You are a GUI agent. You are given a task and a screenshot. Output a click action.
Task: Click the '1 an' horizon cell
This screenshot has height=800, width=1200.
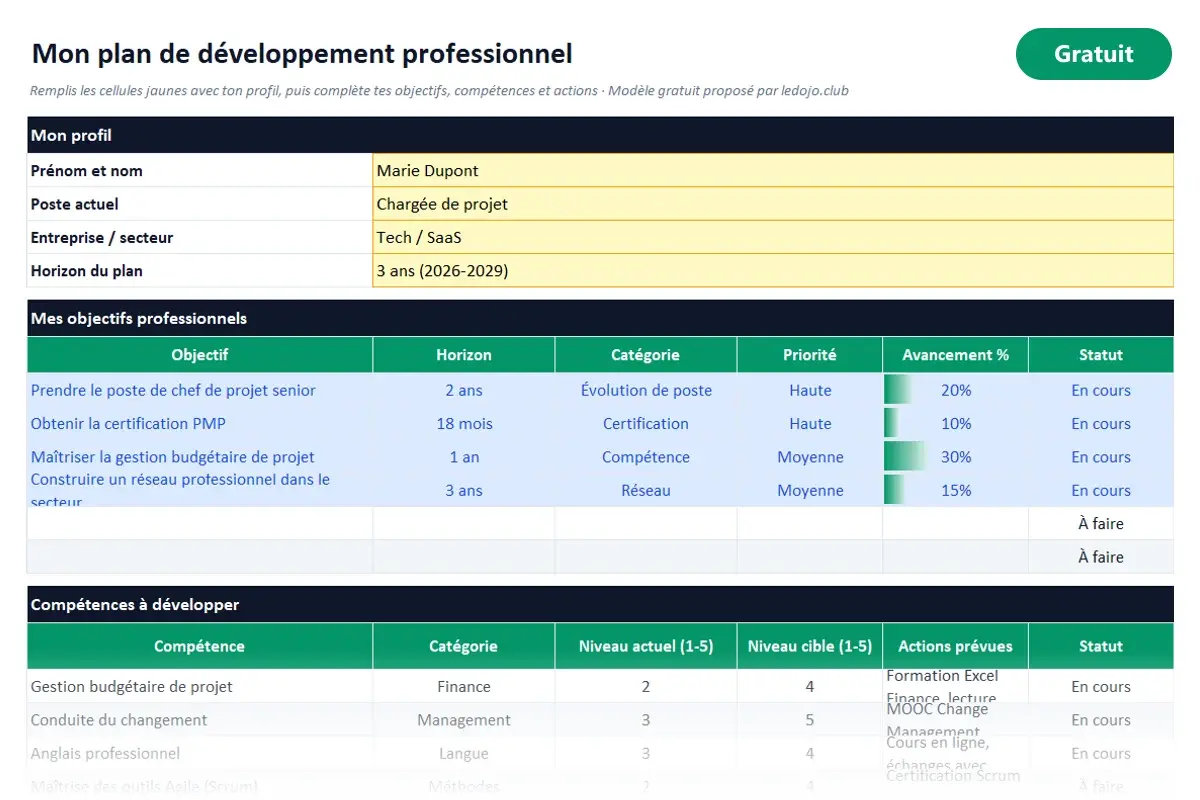click(x=464, y=457)
